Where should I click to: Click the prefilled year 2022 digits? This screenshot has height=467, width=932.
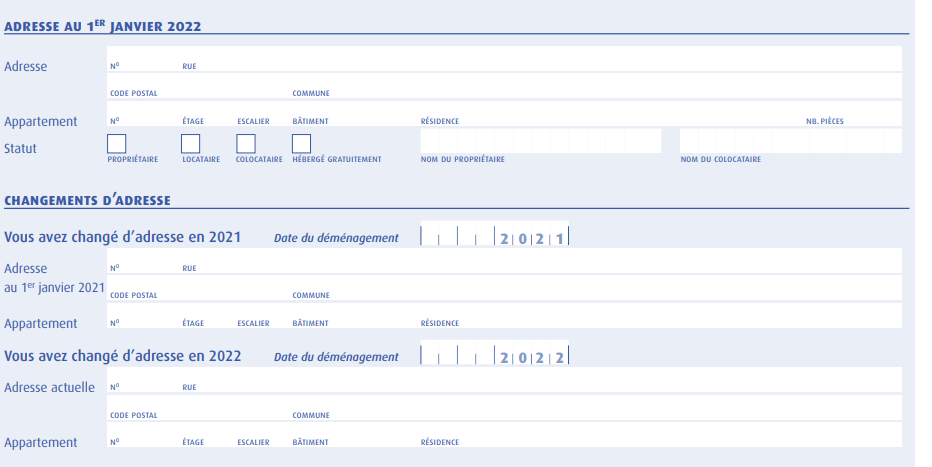[x=532, y=358]
